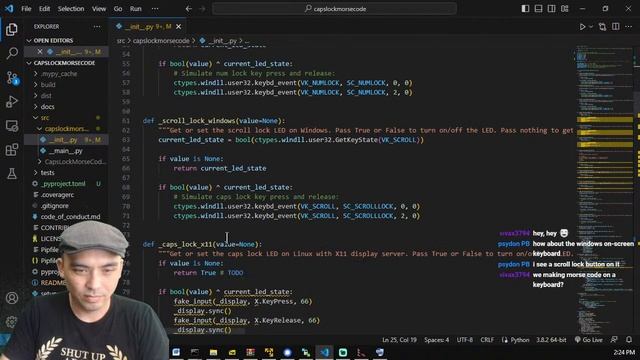Open the Accounts menu icon
This screenshot has width=640, height=360.
point(12,298)
